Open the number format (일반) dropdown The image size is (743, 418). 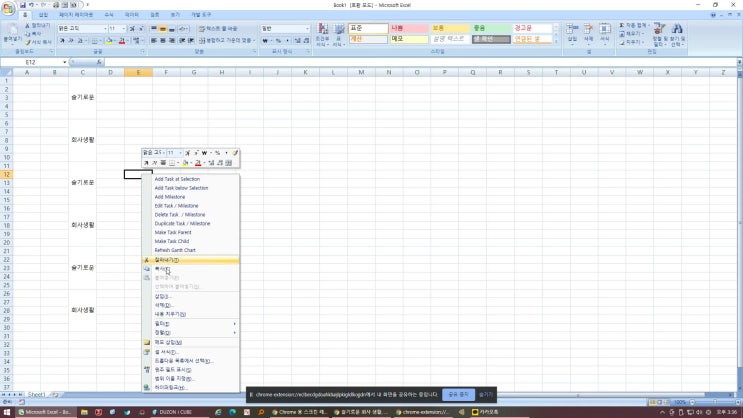click(307, 28)
